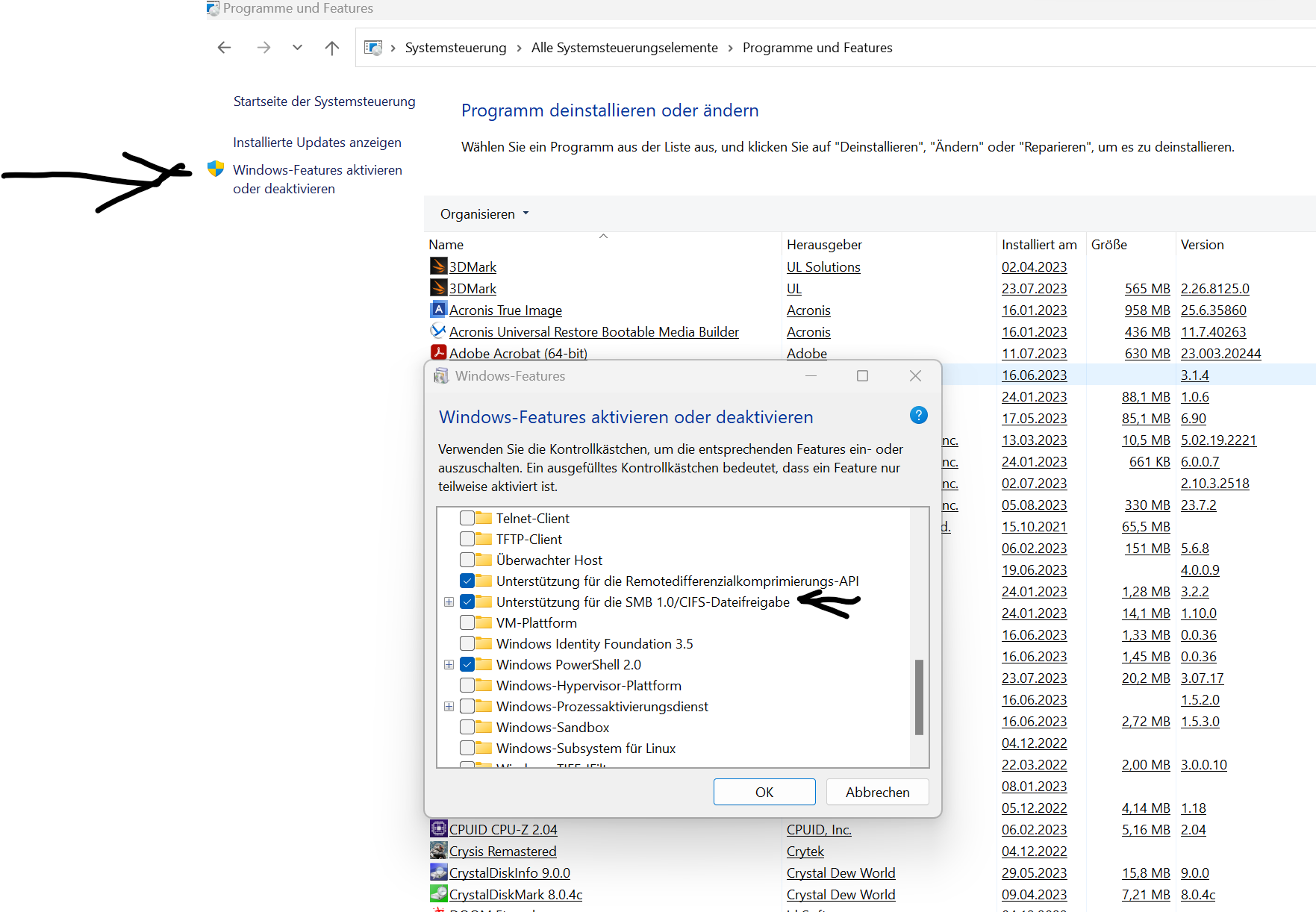Select the Windows-Subsystem für Linux entry
The image size is (1316, 912).
(x=586, y=748)
